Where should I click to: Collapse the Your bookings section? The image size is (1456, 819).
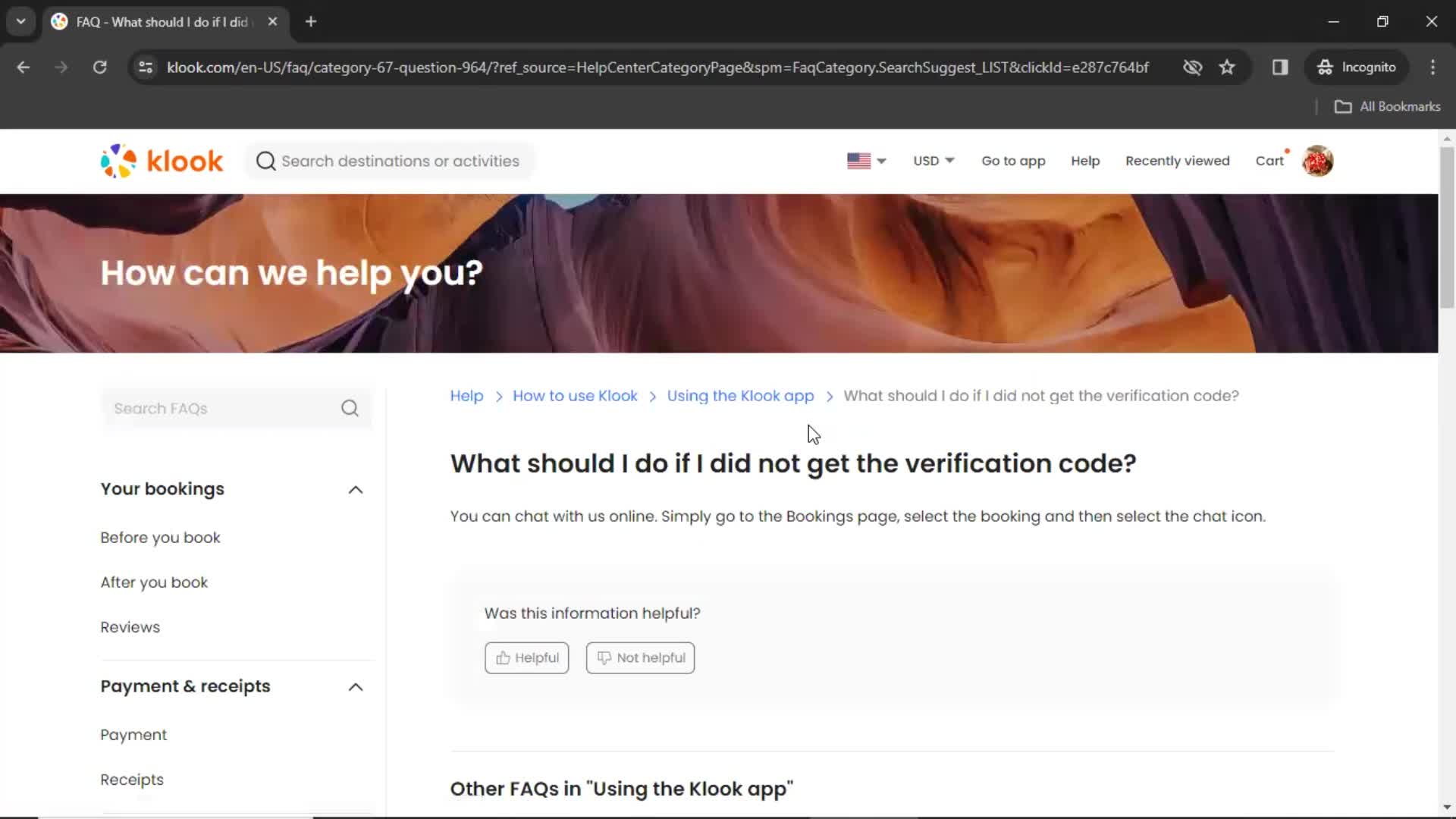coord(356,490)
